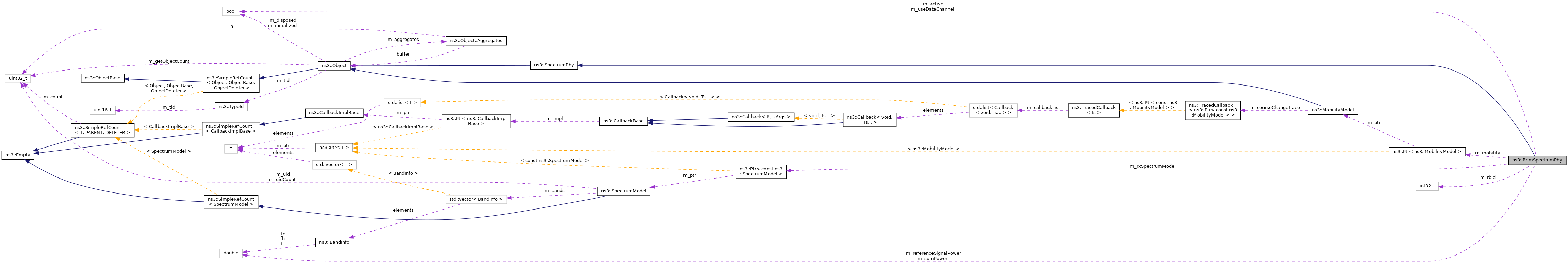The width and height of the screenshot is (1568, 263).
Task: Click the m_bands edge label
Action: (554, 190)
